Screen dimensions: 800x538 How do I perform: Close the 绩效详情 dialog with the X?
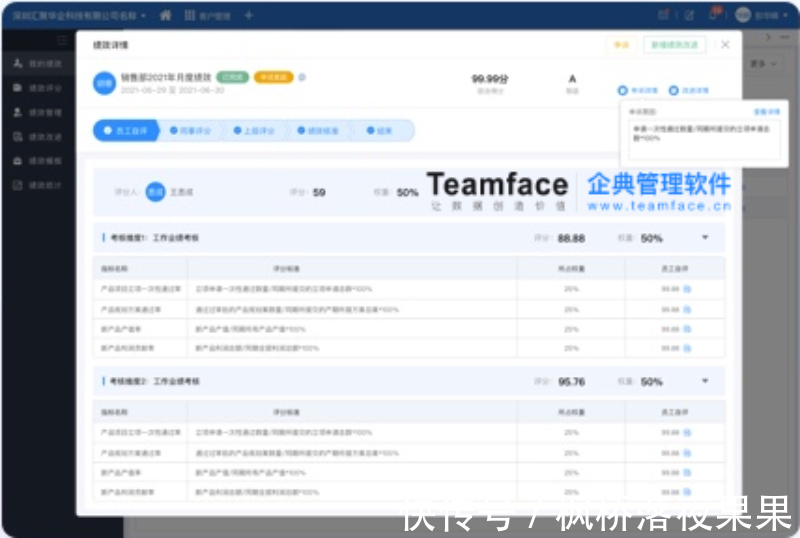(x=725, y=44)
